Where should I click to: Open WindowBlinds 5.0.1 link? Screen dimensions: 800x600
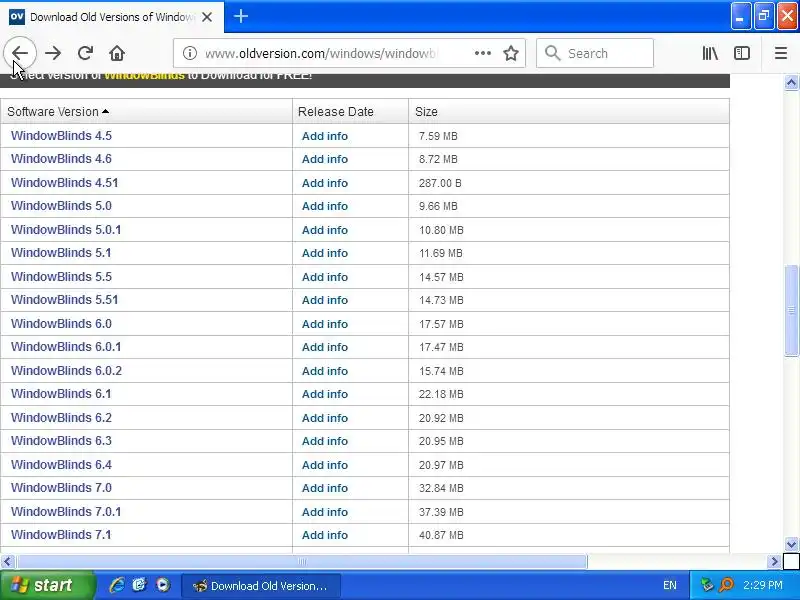[x=66, y=230]
